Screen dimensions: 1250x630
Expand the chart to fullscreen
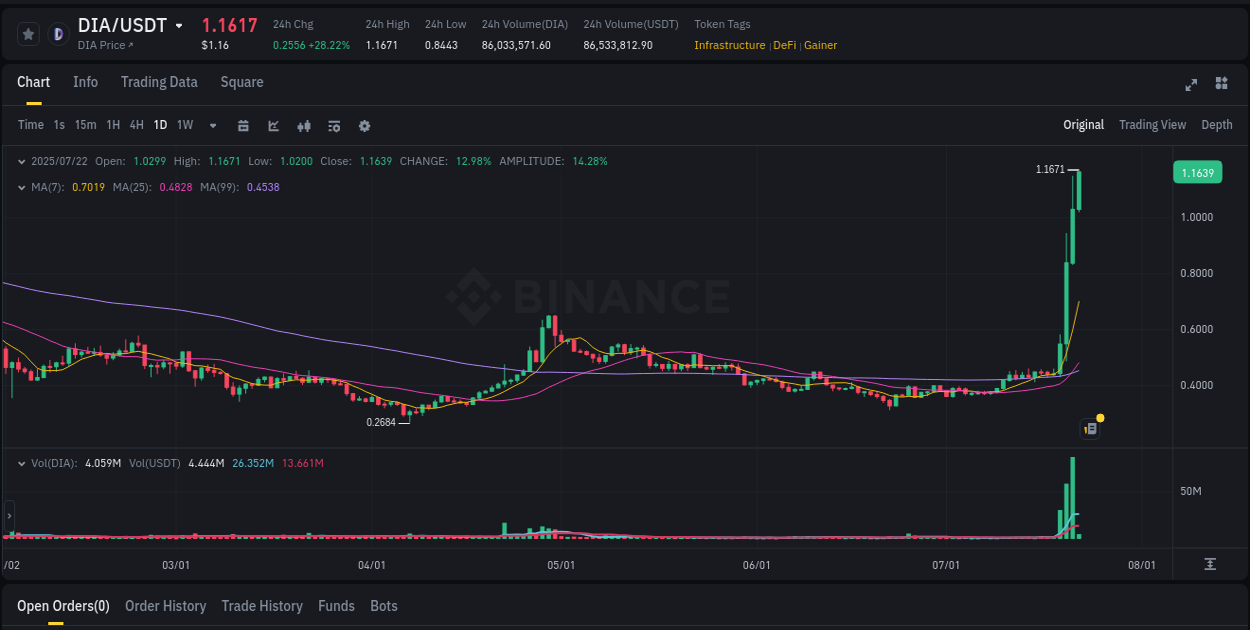click(x=1191, y=85)
